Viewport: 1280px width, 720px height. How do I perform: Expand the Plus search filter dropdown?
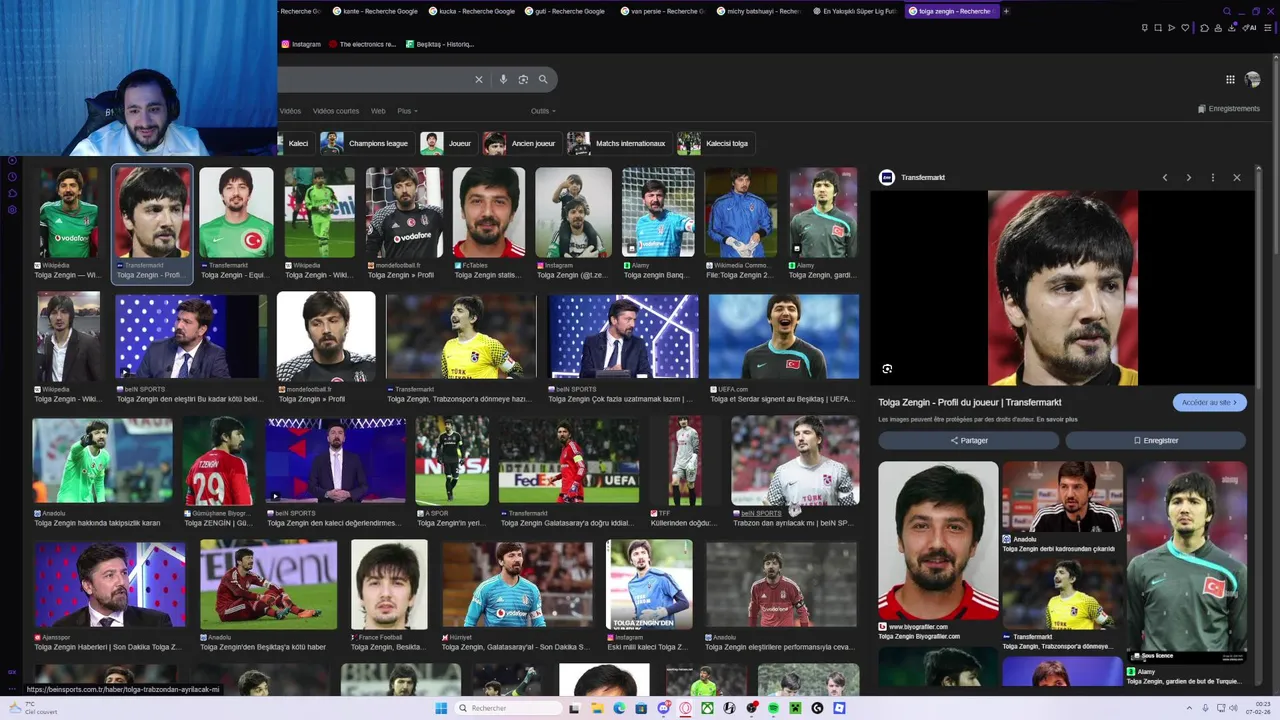click(407, 111)
